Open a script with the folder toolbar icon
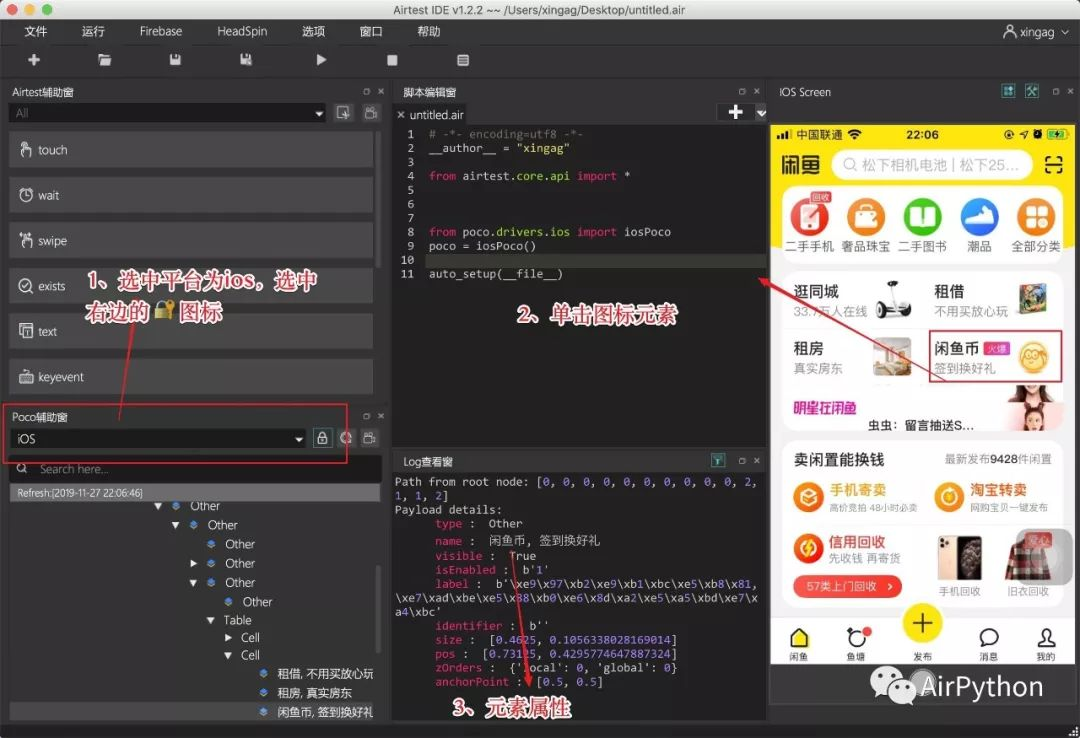The width and height of the screenshot is (1080, 738). pos(105,60)
